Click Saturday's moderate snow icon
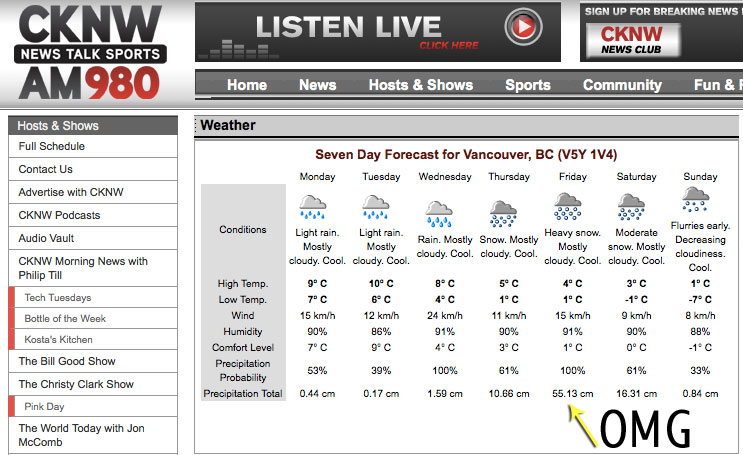Screen dimensions: 743x455 pos(632,208)
